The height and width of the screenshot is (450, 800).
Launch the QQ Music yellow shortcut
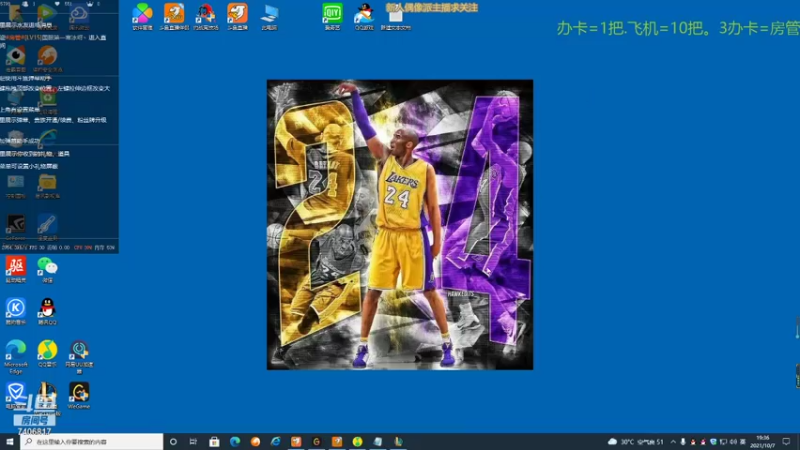pos(47,354)
